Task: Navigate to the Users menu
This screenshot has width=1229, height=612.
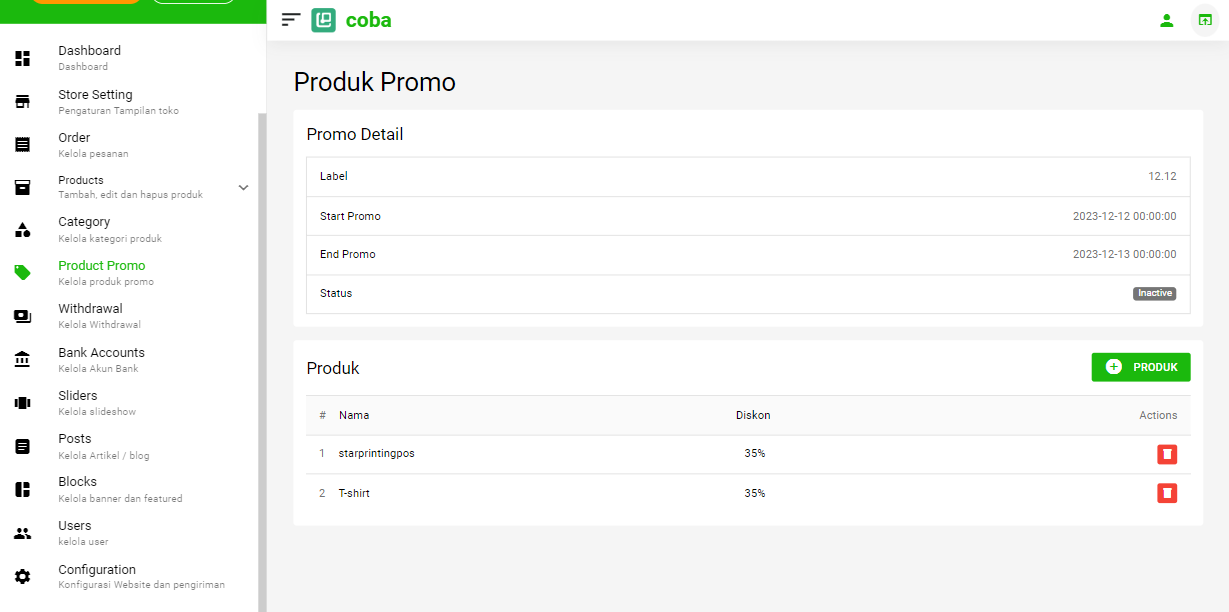Action: tap(75, 532)
